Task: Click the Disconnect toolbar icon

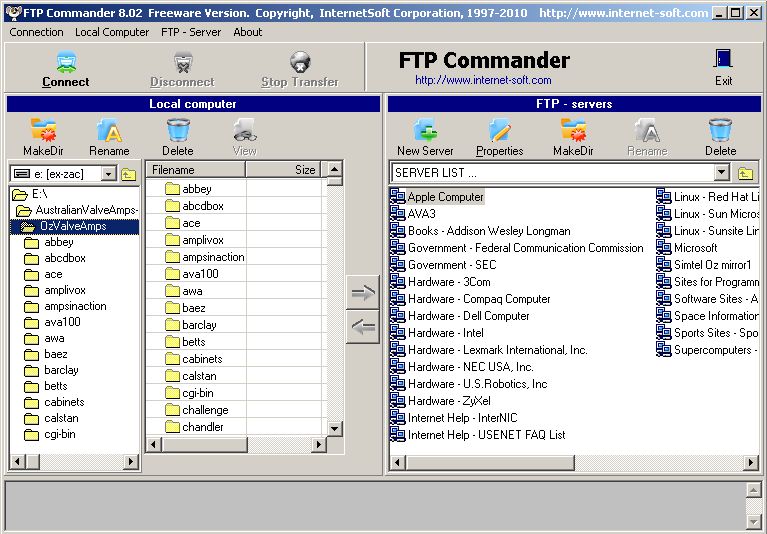Action: [183, 63]
